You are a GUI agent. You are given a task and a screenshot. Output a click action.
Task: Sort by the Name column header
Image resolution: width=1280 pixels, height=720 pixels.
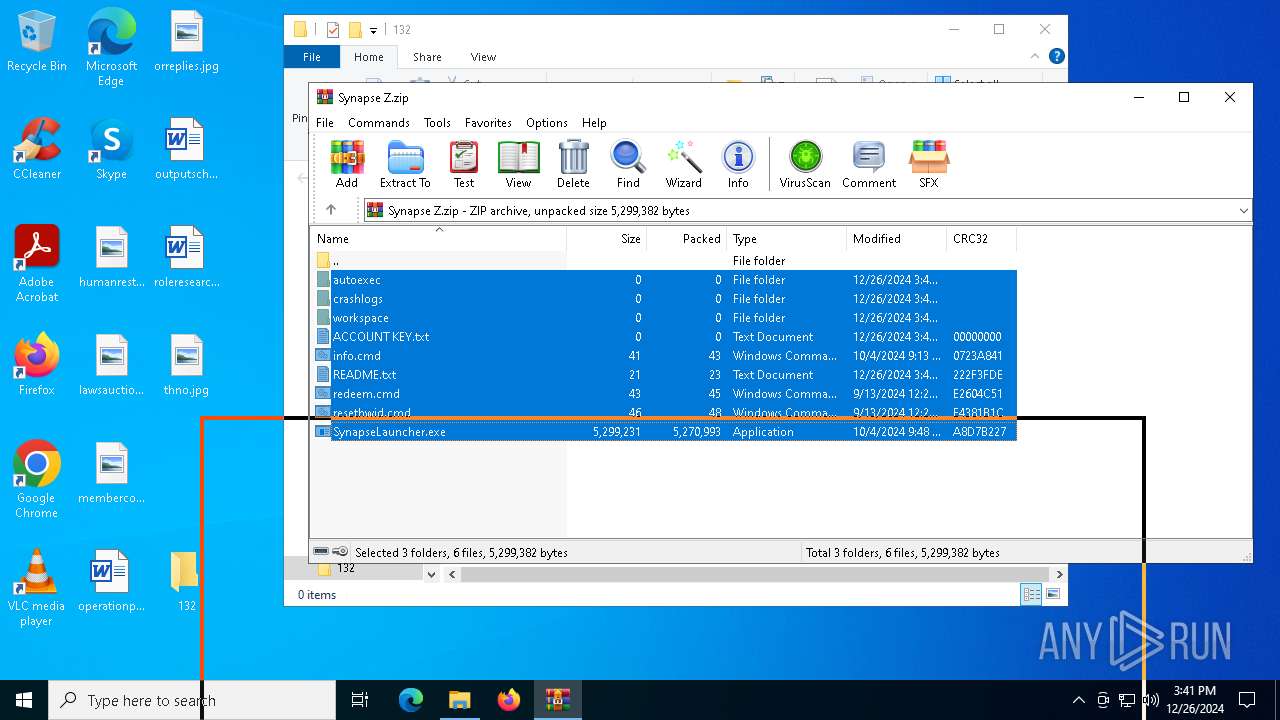438,239
